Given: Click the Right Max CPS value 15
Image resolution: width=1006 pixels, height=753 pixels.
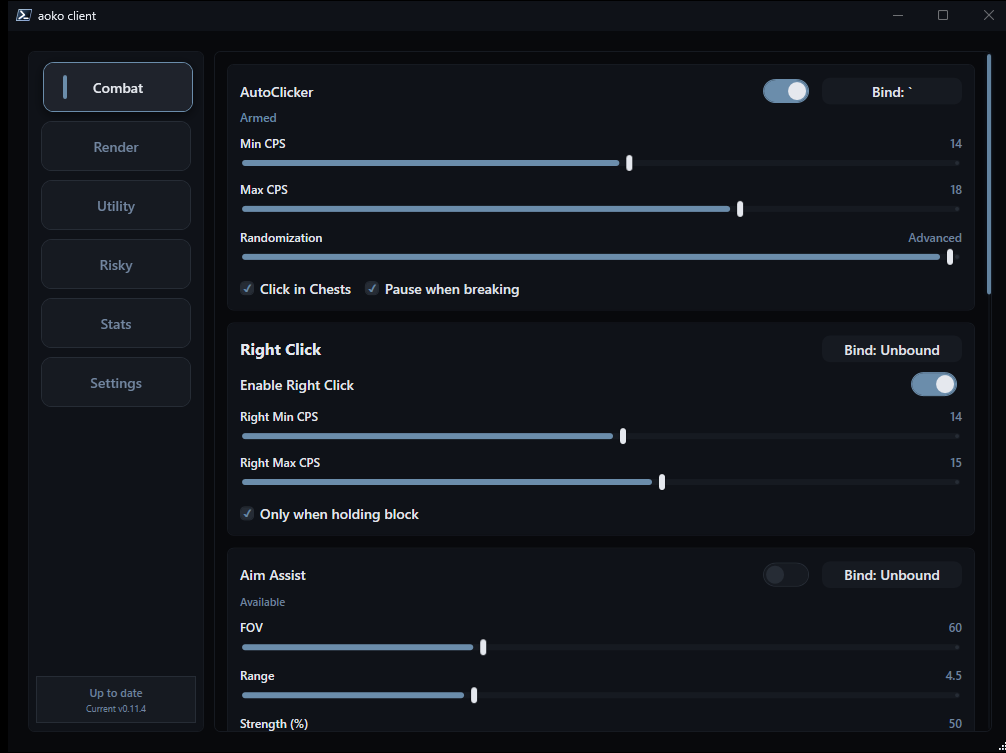Looking at the screenshot, I should [x=956, y=462].
